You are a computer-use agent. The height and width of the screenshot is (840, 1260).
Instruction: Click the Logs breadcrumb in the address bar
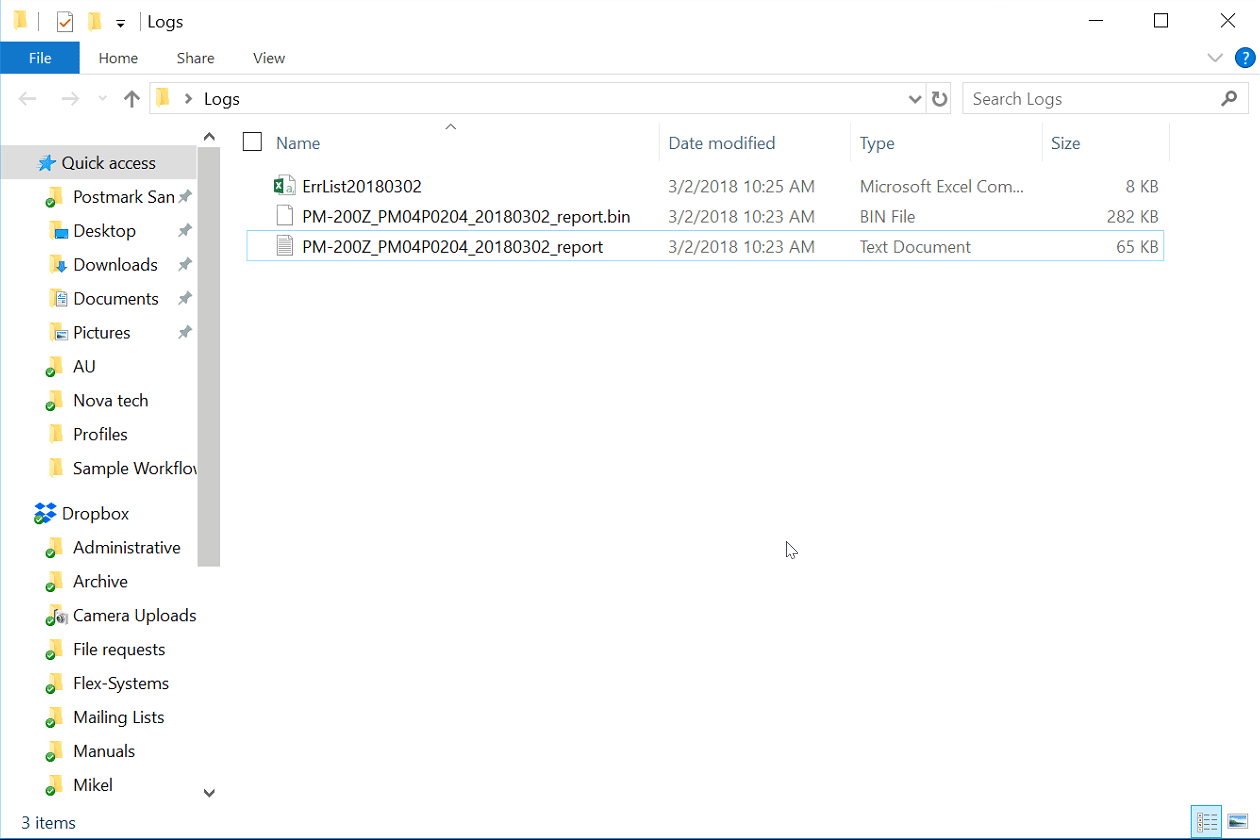(x=222, y=99)
